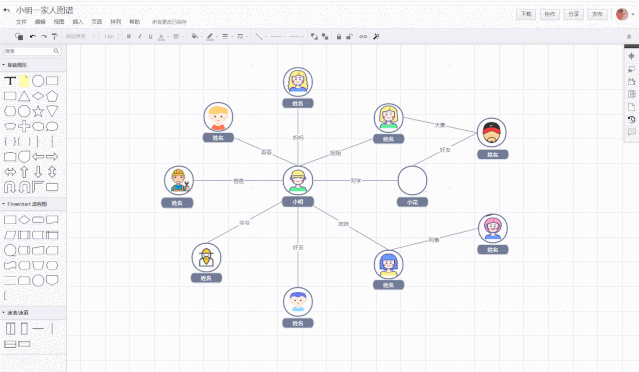Click the undo arrow in the toolbar
Image resolution: width=639 pixels, height=372 pixels.
pos(33,37)
